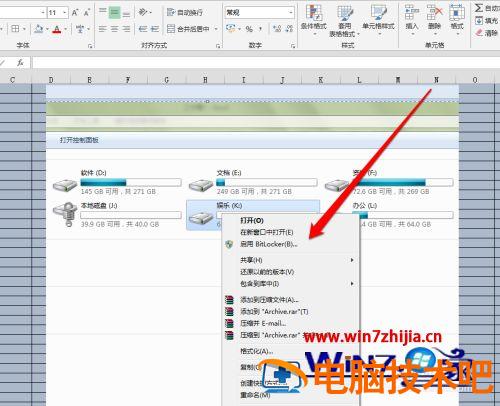The image size is (500, 406).
Task: Click the 软件 (D:) drive capacity bar
Action: point(131,182)
